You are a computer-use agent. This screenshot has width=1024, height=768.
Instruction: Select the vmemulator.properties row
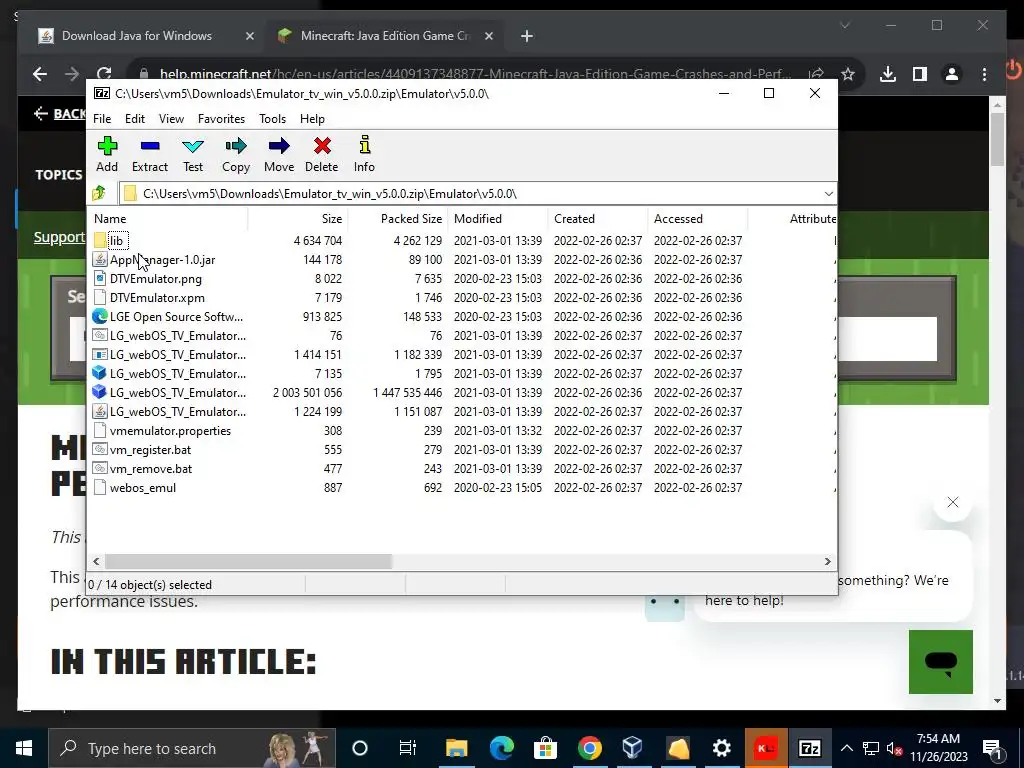pos(462,431)
